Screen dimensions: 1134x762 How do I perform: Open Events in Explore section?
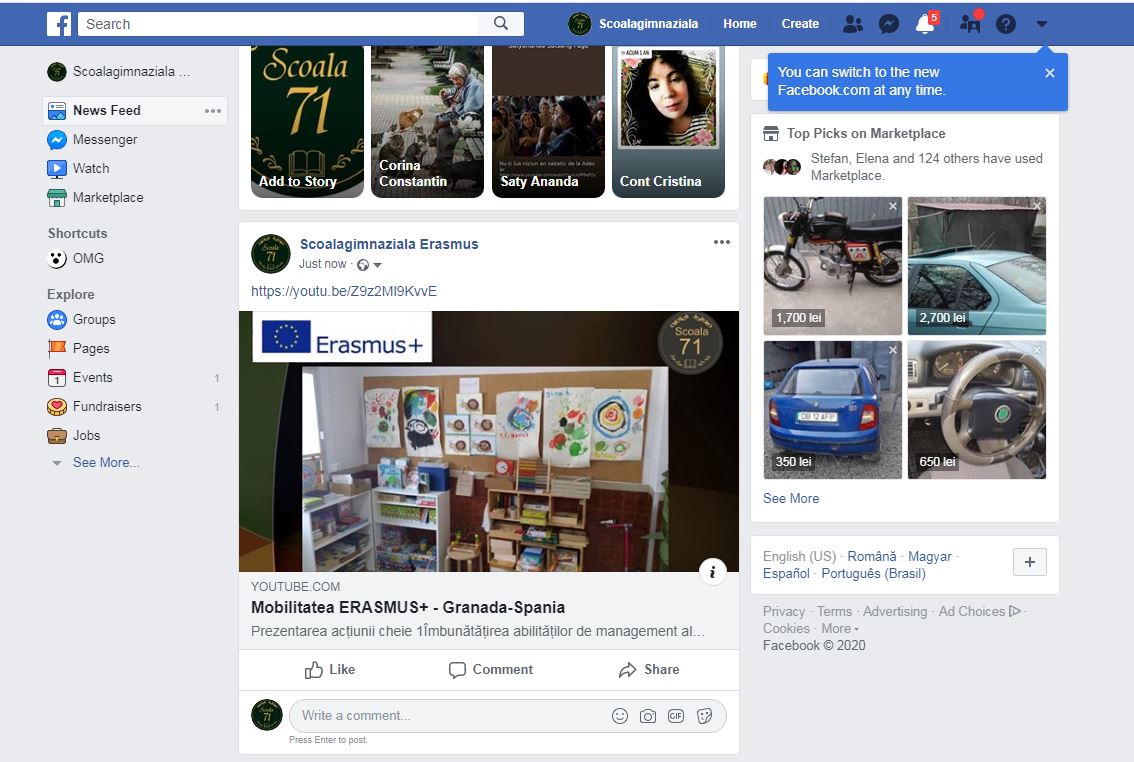(80, 377)
